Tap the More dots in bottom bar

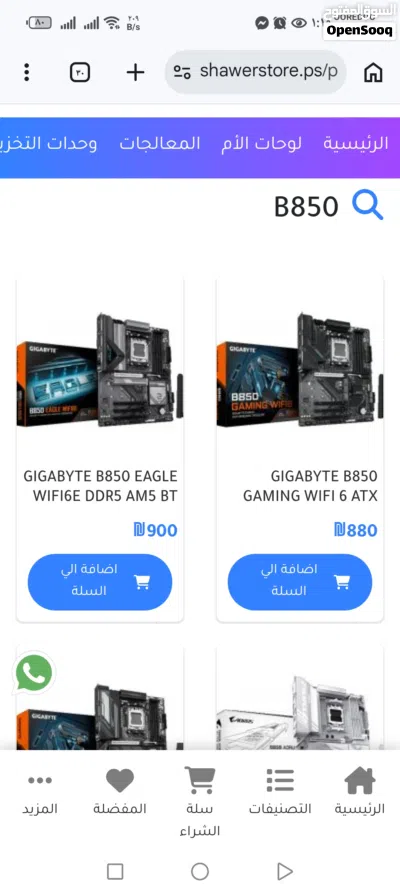40,780
